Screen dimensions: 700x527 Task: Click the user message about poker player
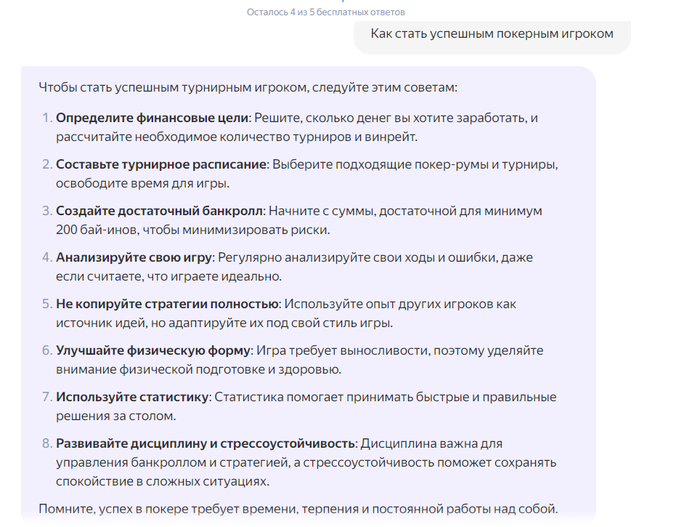click(494, 35)
